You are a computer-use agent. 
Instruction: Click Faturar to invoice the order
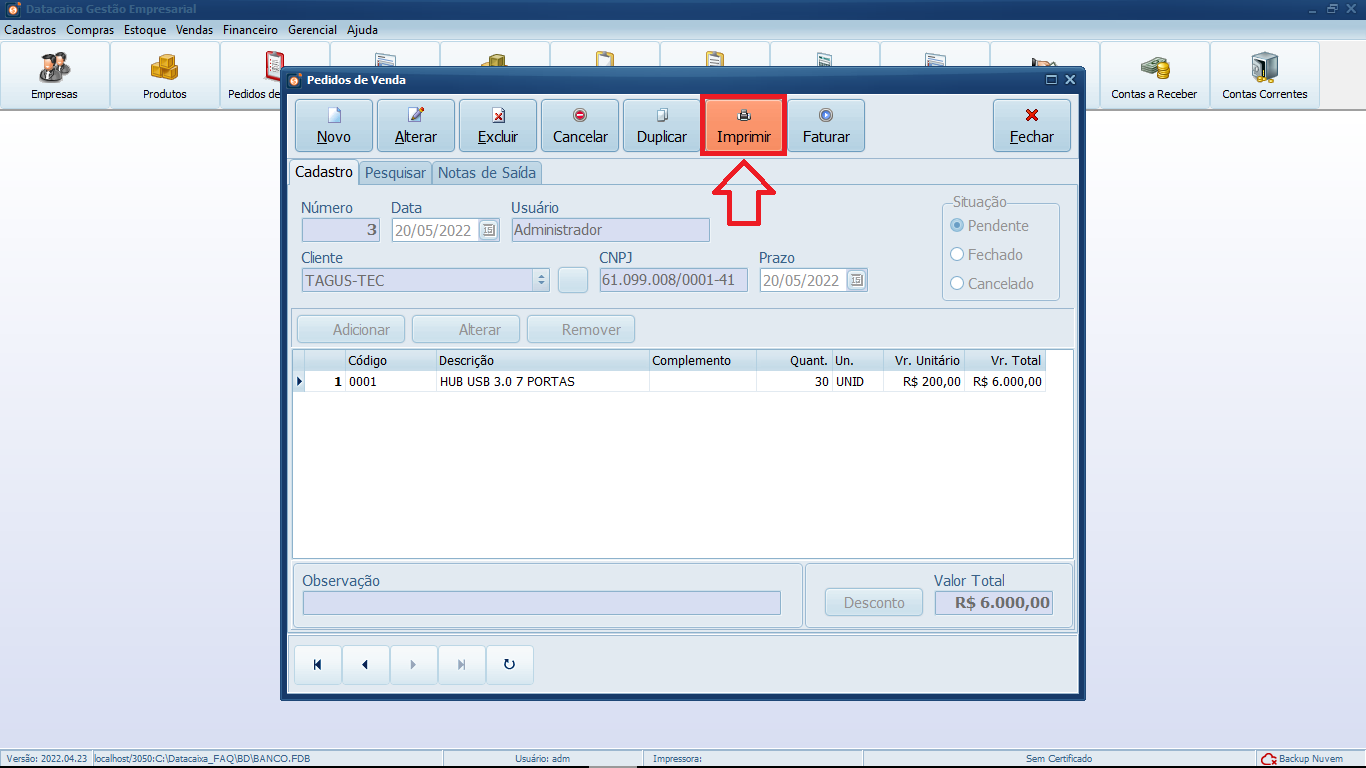pos(825,126)
